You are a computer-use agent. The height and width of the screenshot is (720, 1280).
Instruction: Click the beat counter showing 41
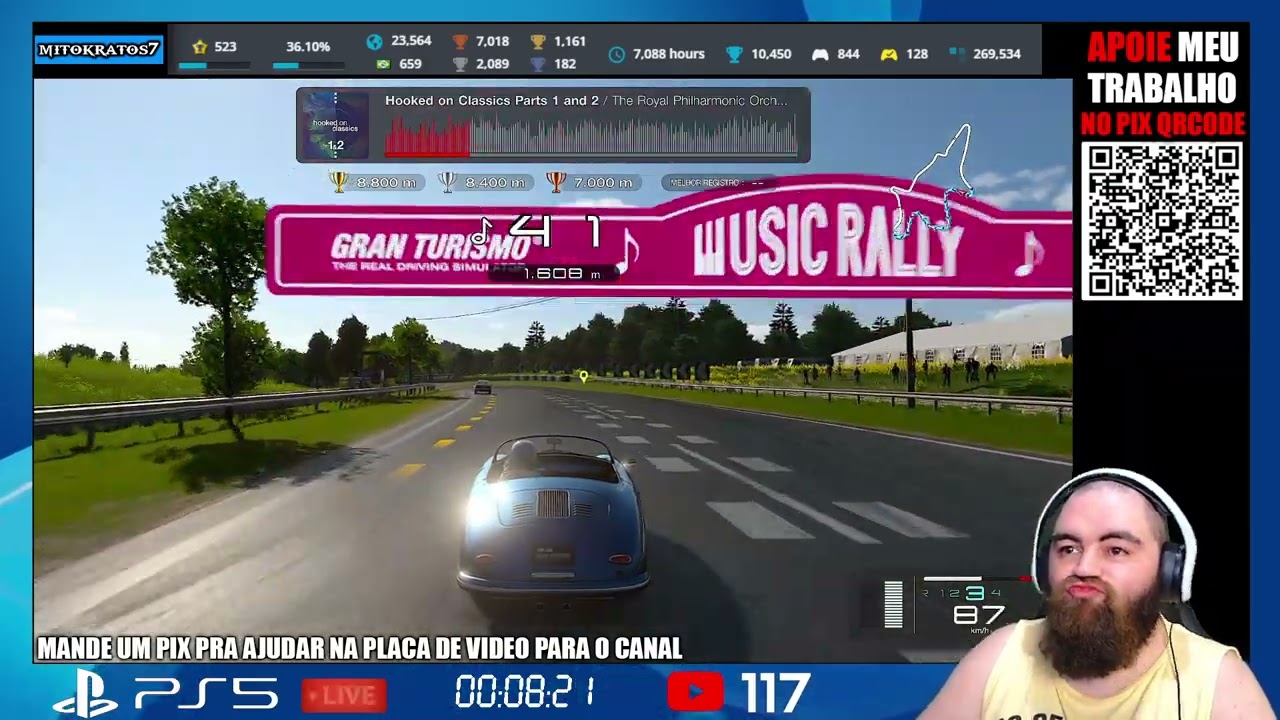point(555,232)
